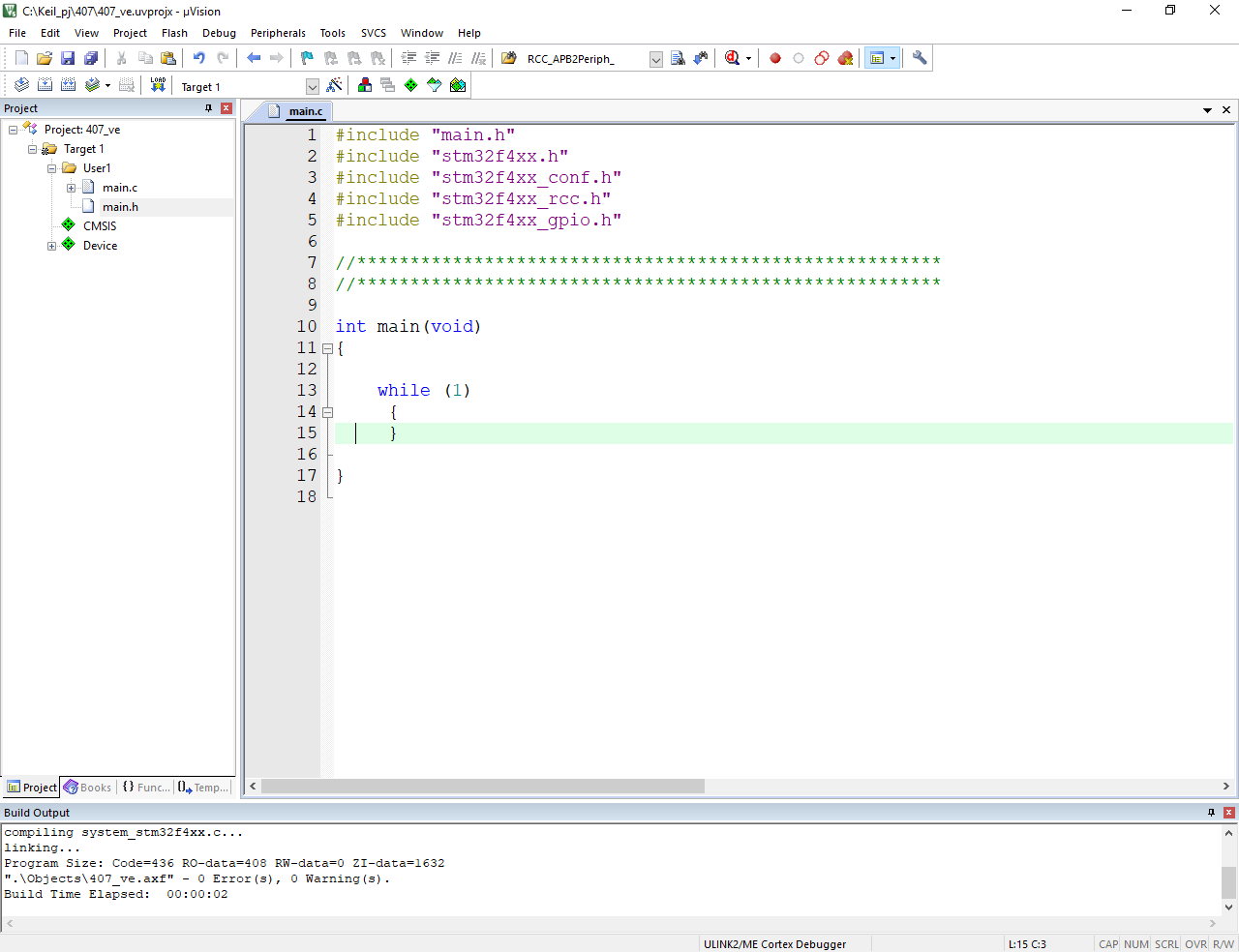Toggle the pin on the Project panel
The height and width of the screenshot is (952, 1239).
pos(208,108)
